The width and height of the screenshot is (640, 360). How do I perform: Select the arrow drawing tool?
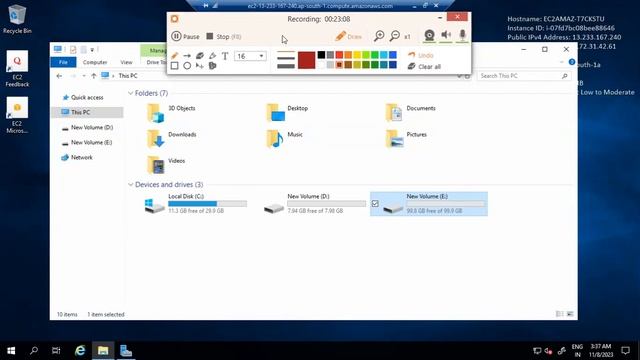point(187,56)
